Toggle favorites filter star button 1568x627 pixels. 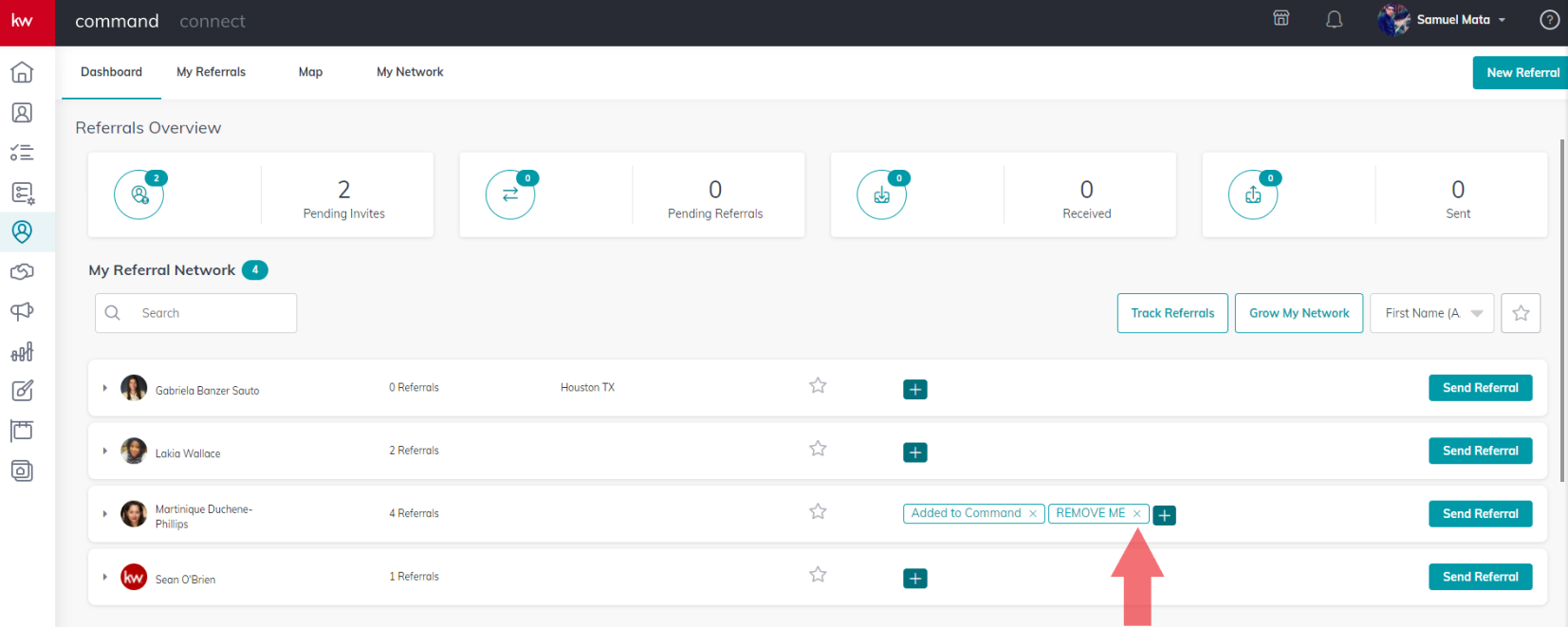[1521, 313]
